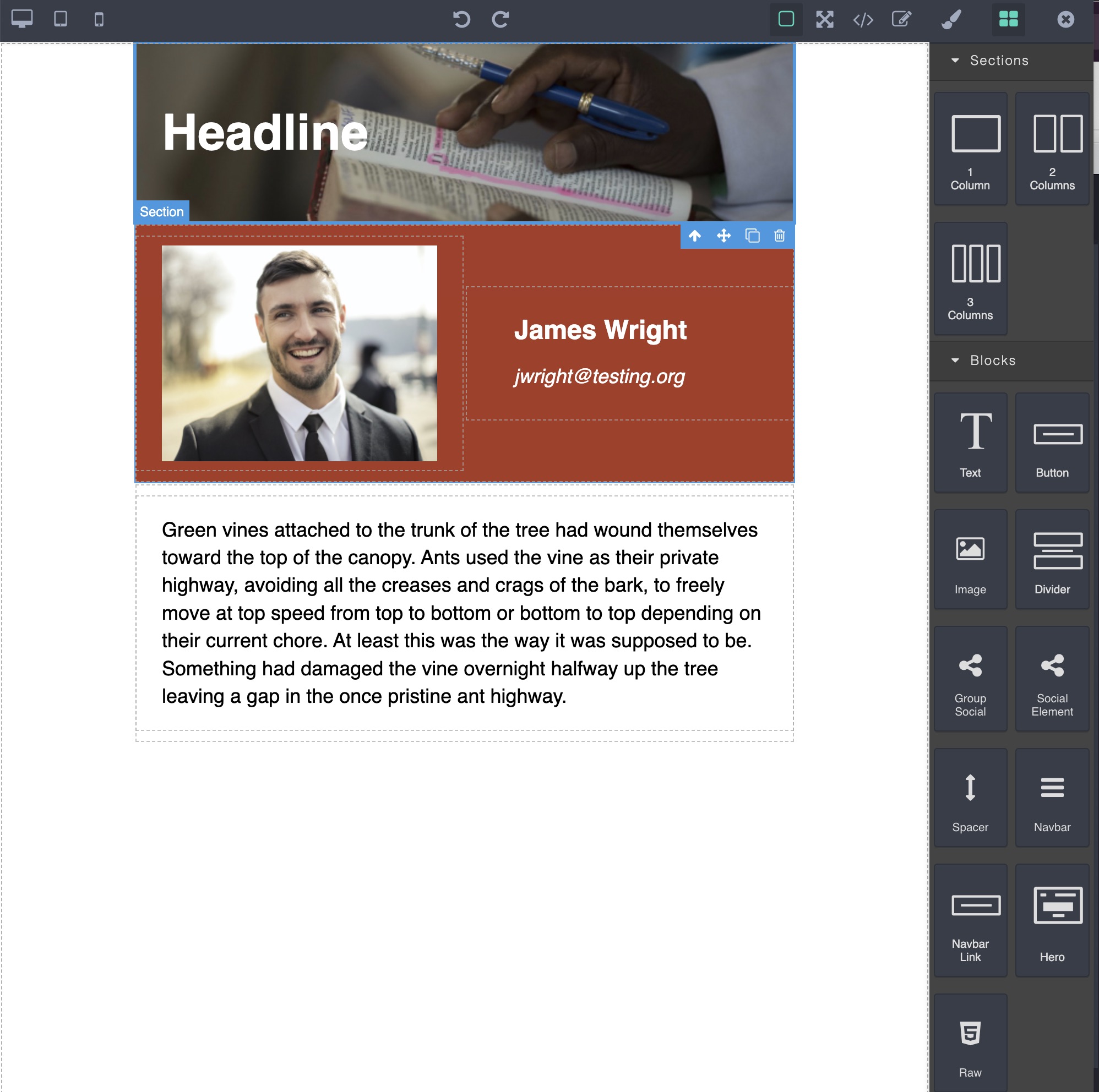Collapse the Sections category
This screenshot has width=1099, height=1092.
[x=999, y=61]
